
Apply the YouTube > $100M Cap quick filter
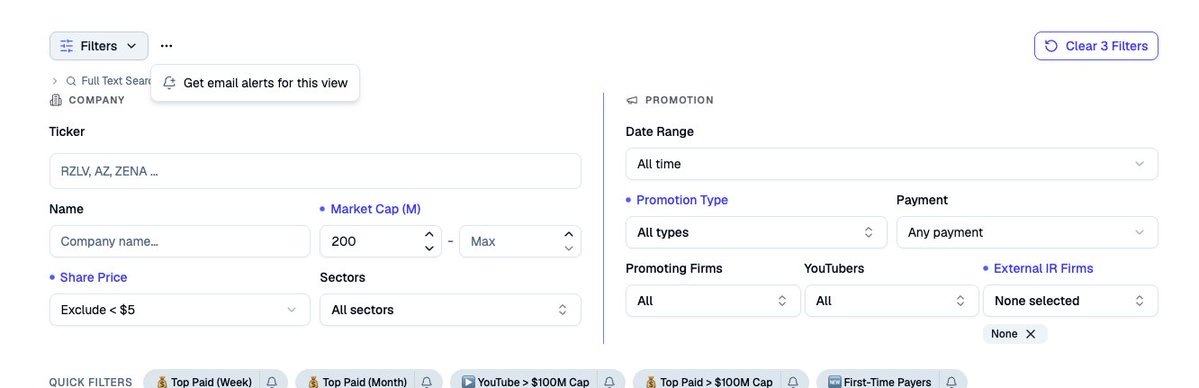[x=525, y=382]
